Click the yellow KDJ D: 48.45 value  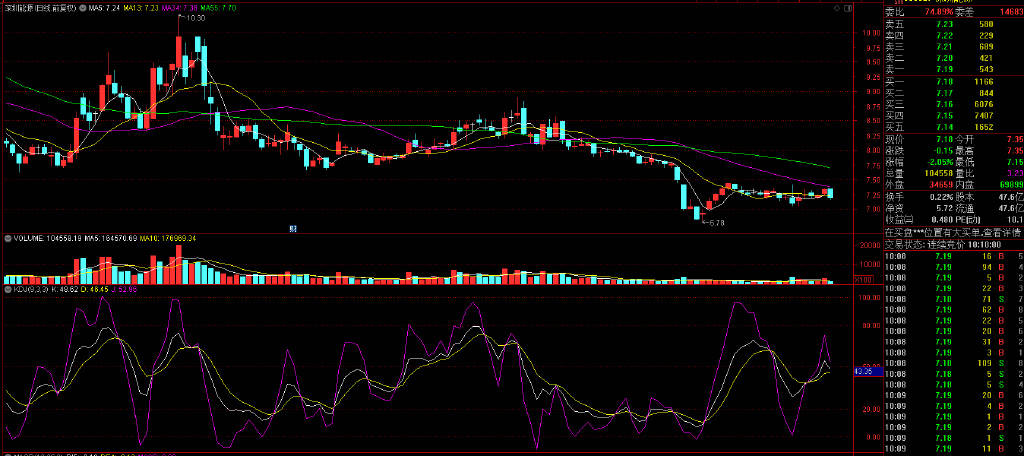tap(94, 289)
